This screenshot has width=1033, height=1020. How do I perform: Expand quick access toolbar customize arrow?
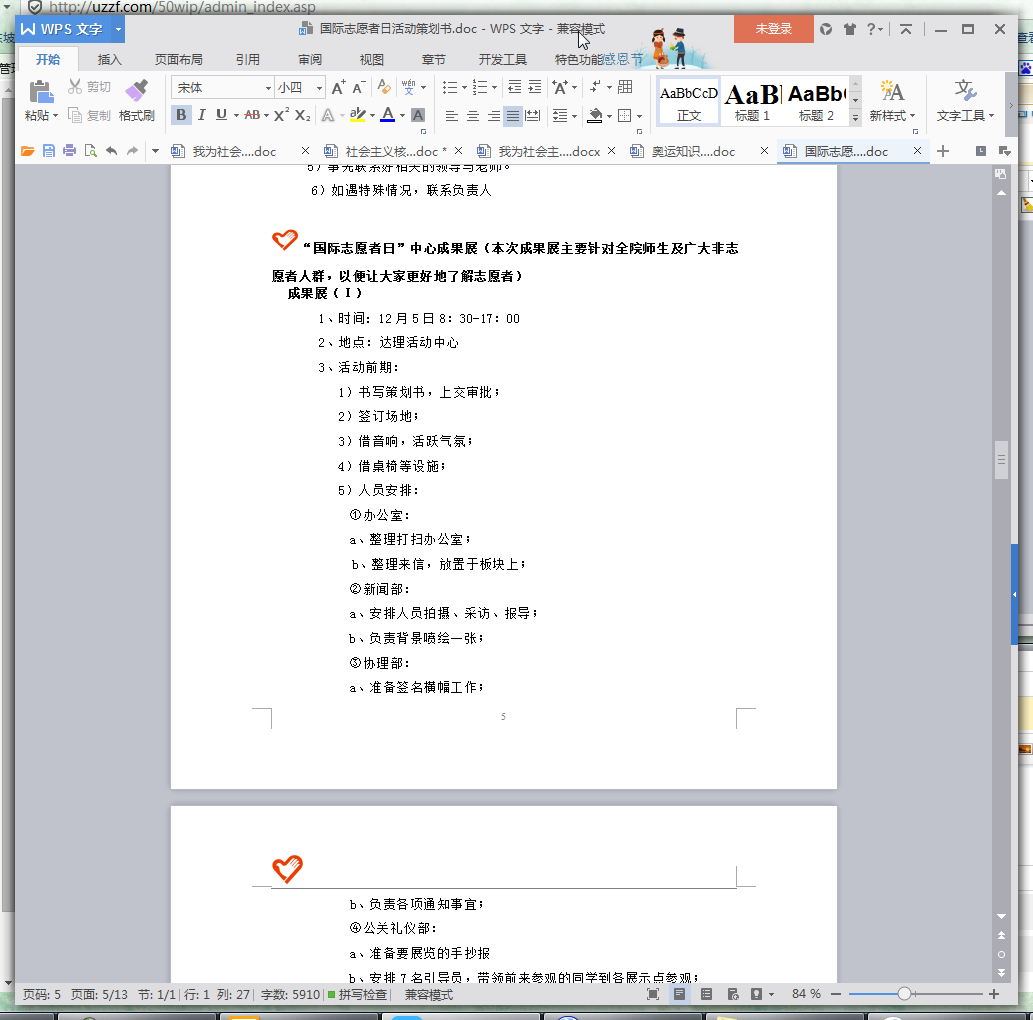pos(155,151)
